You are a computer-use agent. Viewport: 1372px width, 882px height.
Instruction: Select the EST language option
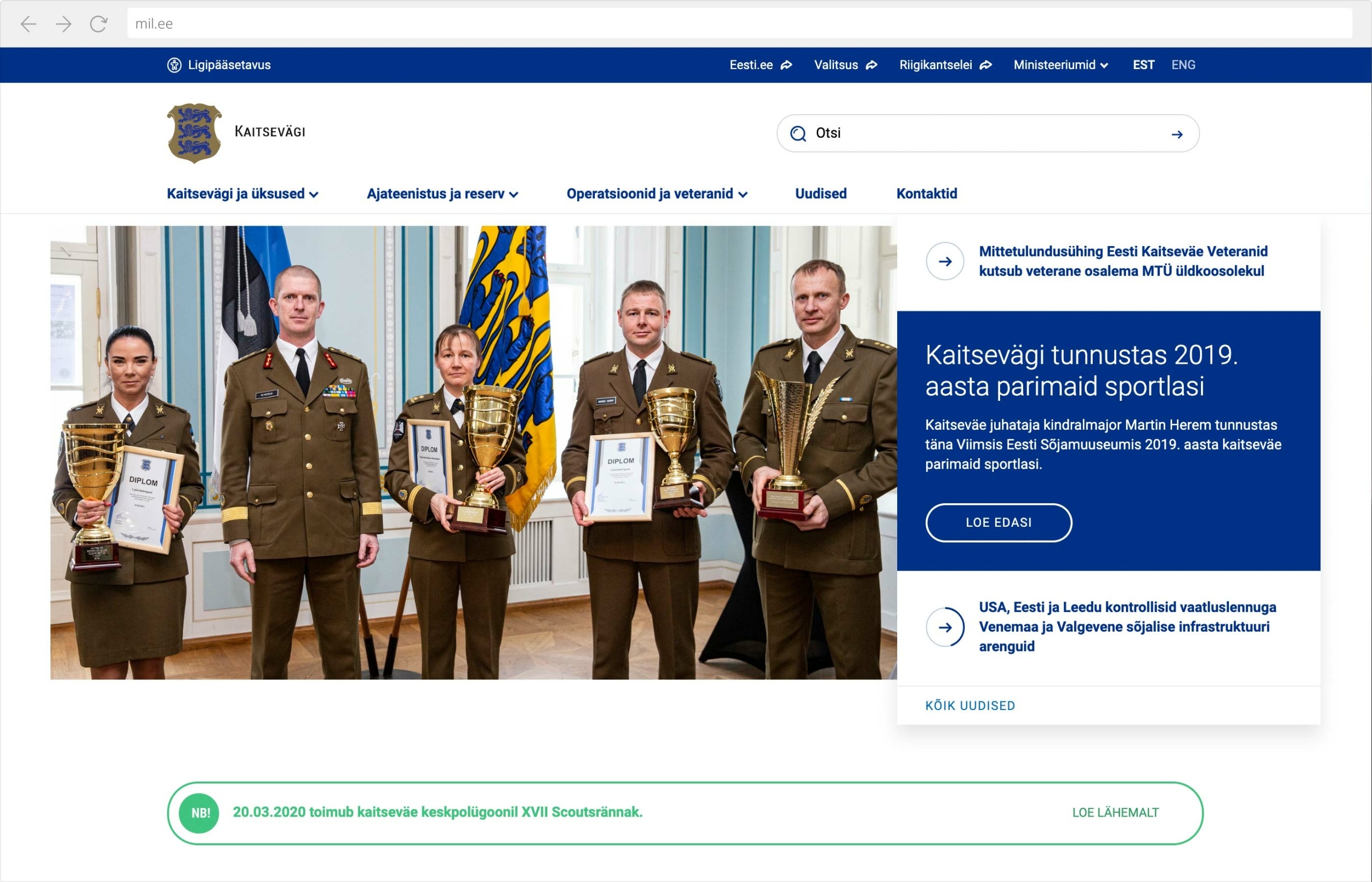[1143, 65]
